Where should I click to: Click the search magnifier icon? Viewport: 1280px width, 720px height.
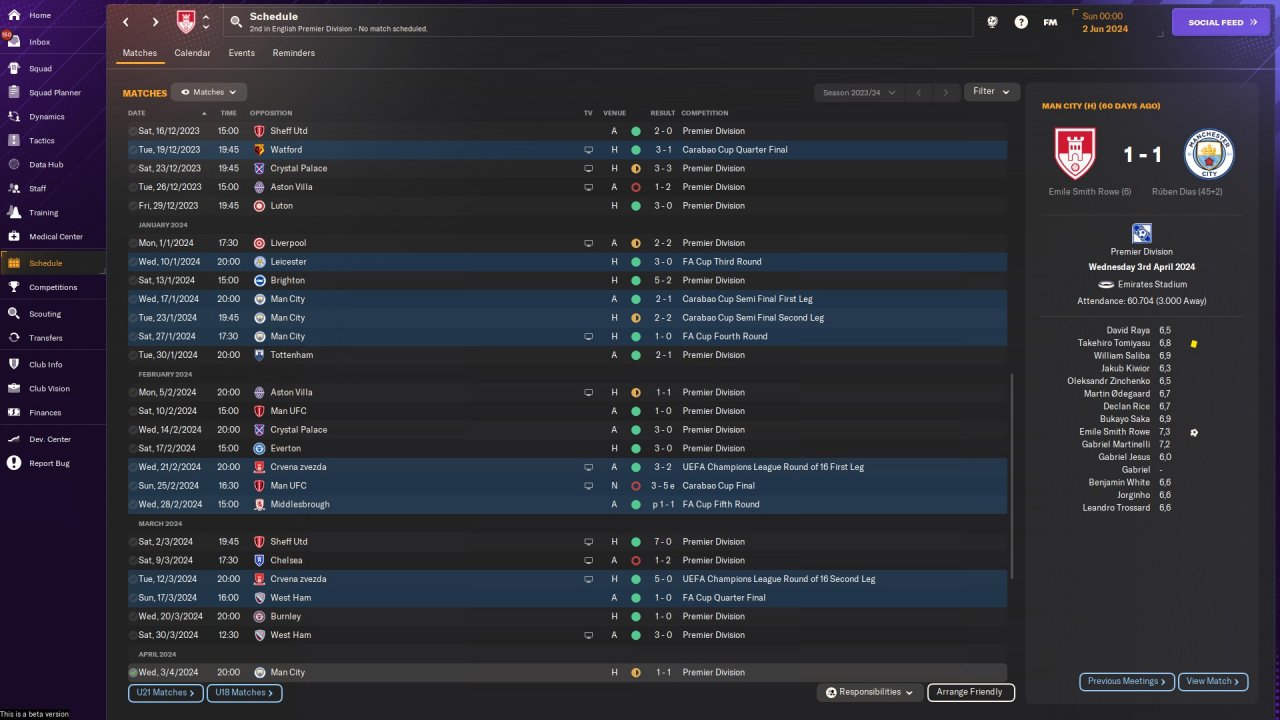[236, 22]
